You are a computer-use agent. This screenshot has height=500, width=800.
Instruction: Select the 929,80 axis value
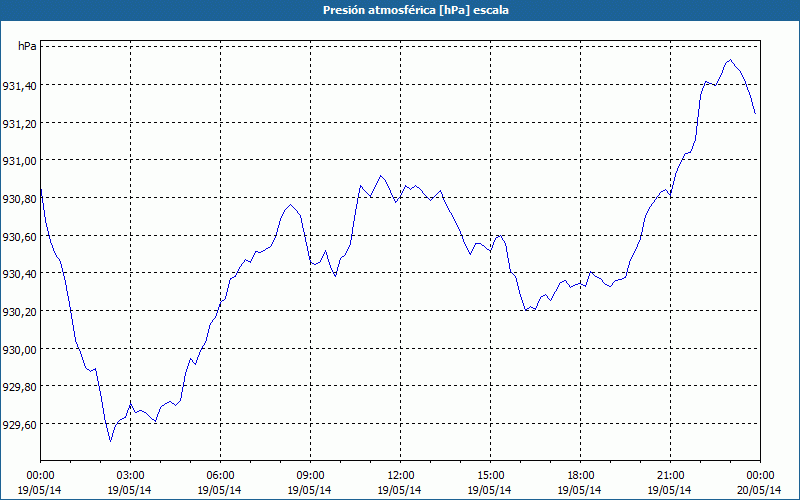pos(19,388)
